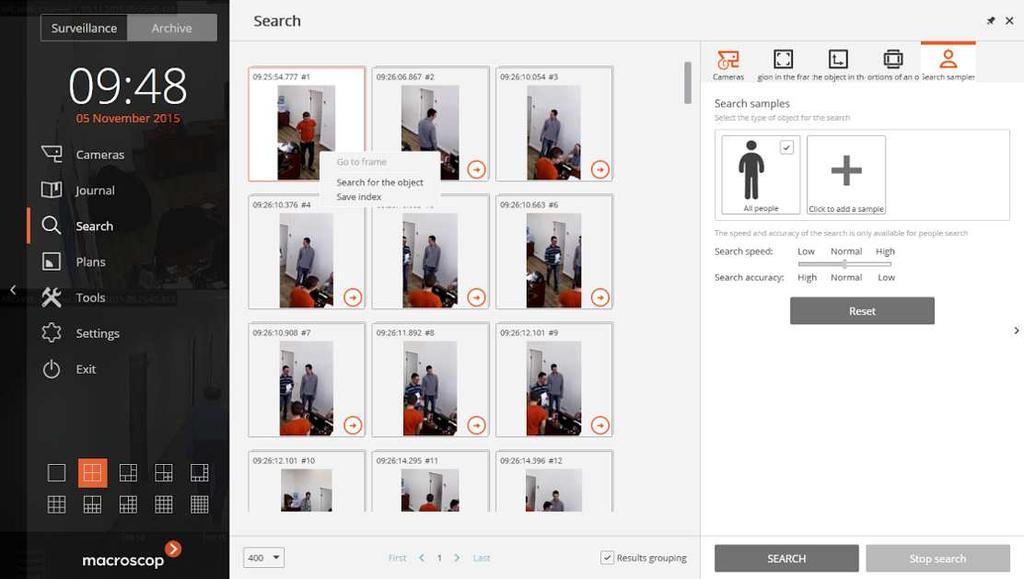Click the High search speed label
The width and height of the screenshot is (1024, 579).
(885, 251)
